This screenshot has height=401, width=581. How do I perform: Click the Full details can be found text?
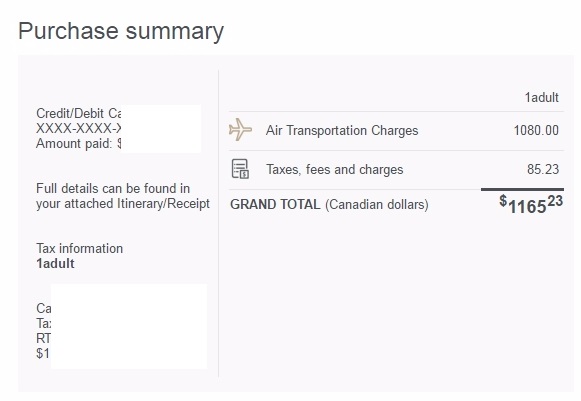click(x=113, y=188)
